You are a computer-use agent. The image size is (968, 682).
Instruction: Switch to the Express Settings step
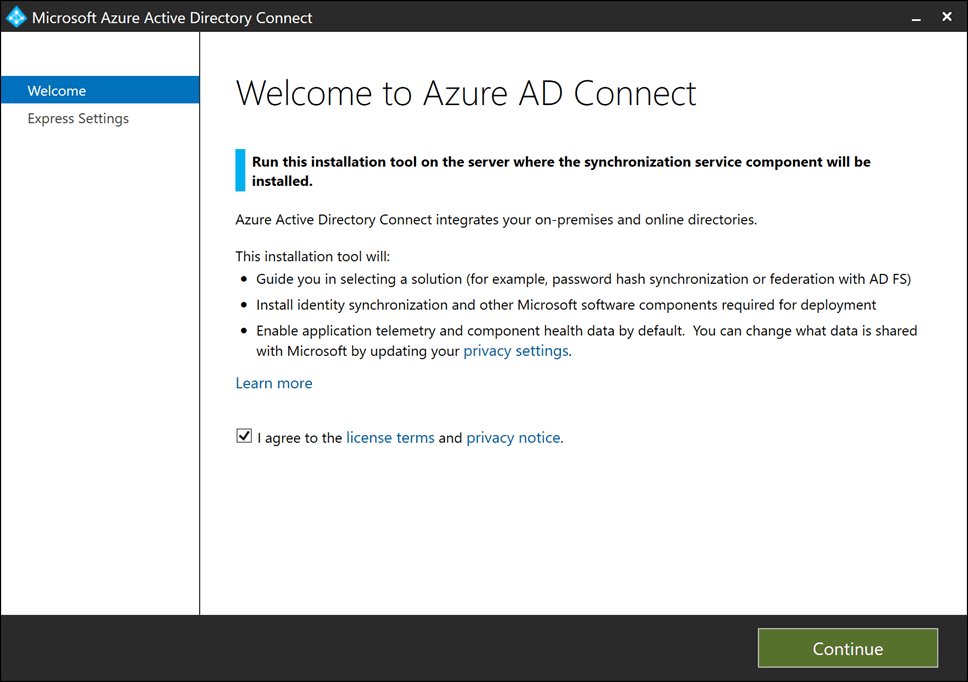pos(78,119)
